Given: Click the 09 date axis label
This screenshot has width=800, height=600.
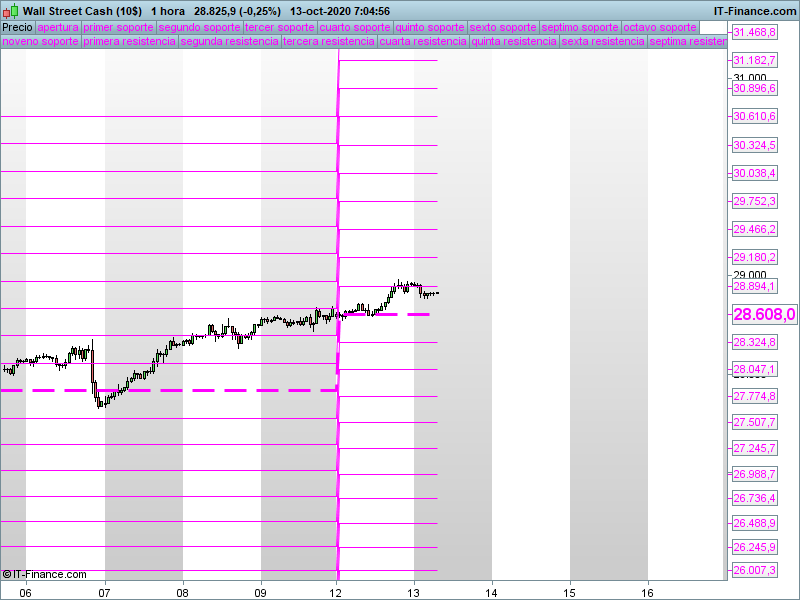Looking at the screenshot, I should pos(260,593).
